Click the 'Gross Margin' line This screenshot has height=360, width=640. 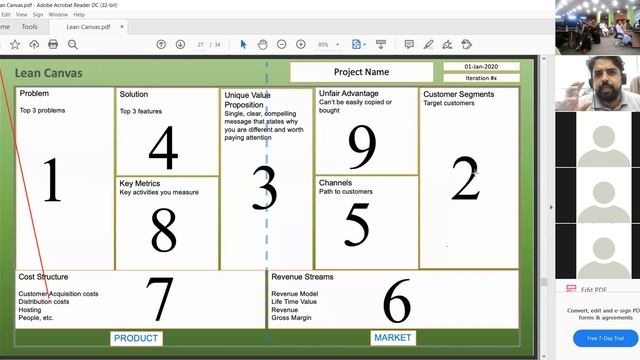[x=291, y=318]
